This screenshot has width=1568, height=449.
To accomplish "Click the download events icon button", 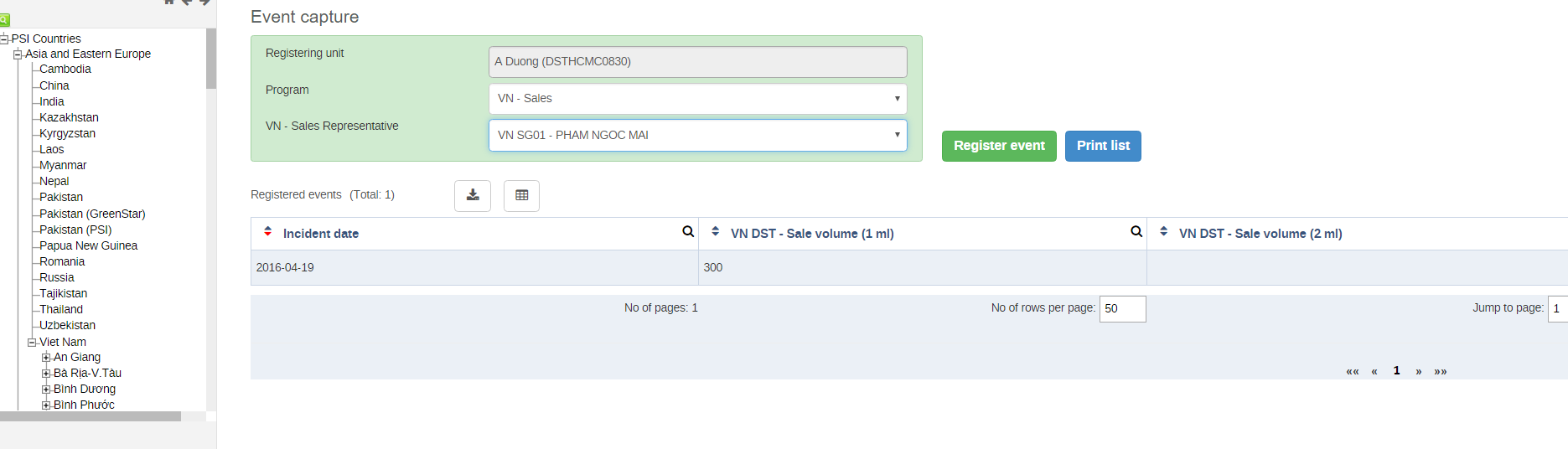I will pyautogui.click(x=473, y=195).
